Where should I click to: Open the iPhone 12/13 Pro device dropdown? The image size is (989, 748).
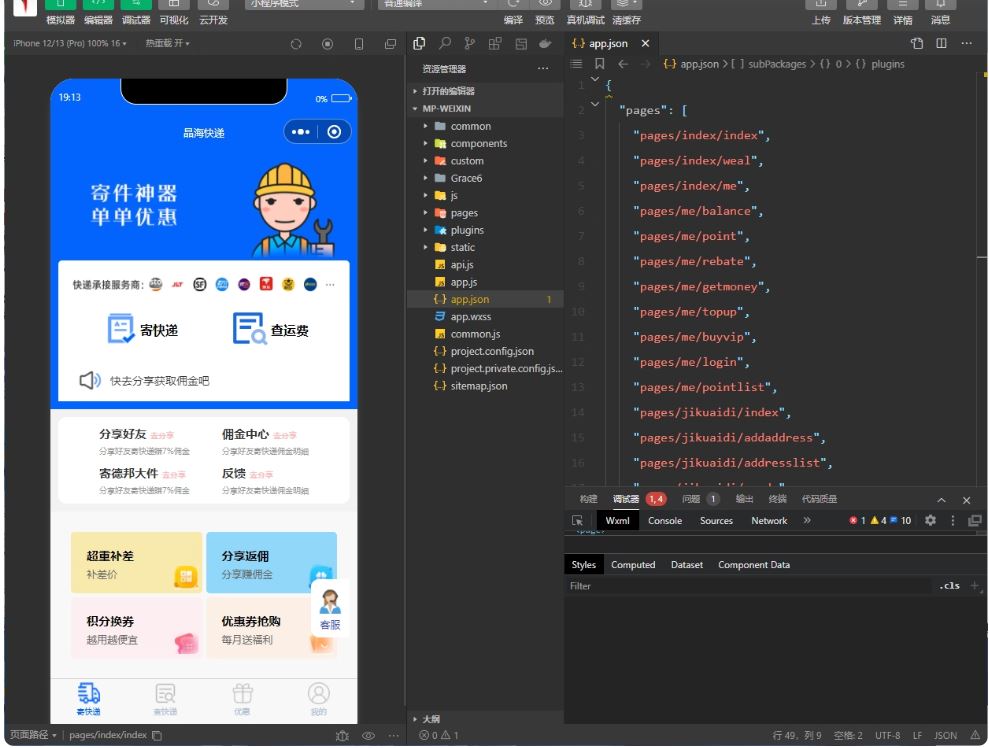pyautogui.click(x=70, y=44)
